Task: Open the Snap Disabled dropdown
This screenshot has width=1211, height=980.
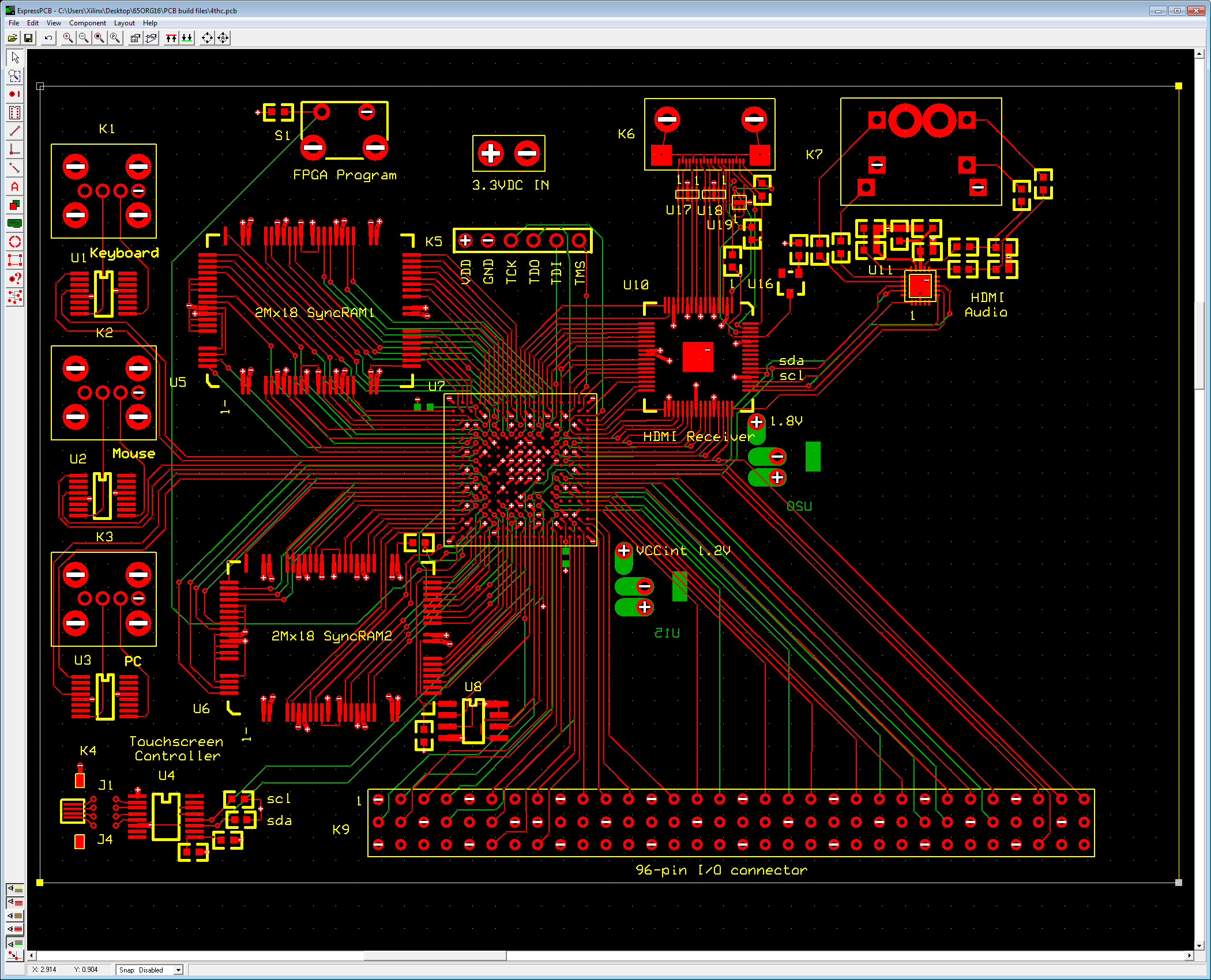Action: 178,970
